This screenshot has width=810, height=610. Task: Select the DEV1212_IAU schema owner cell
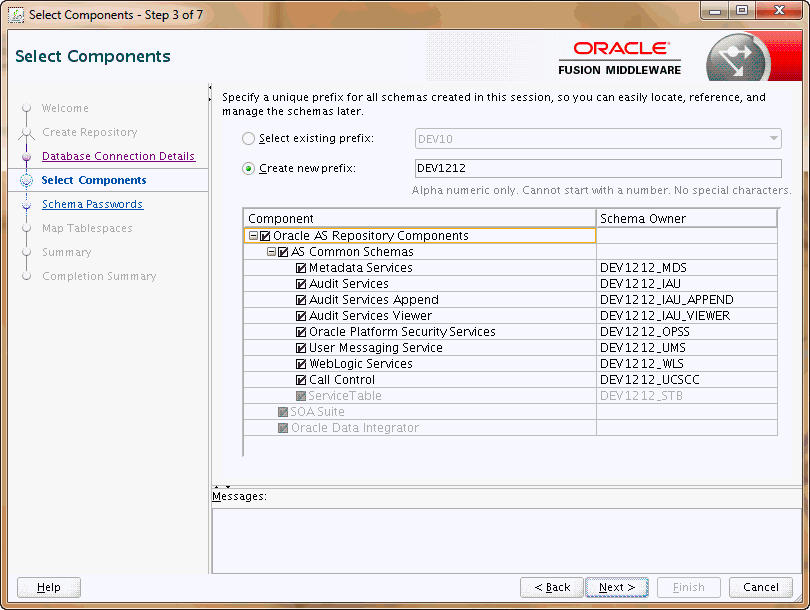687,284
